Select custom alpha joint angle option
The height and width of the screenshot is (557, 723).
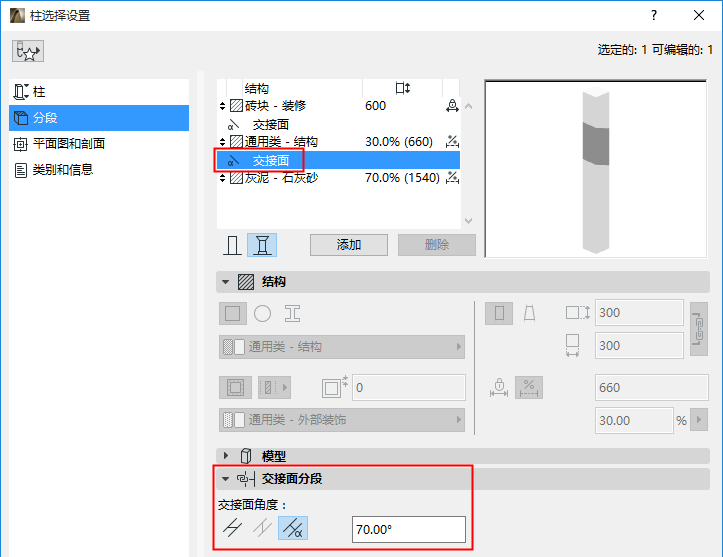pos(293,528)
